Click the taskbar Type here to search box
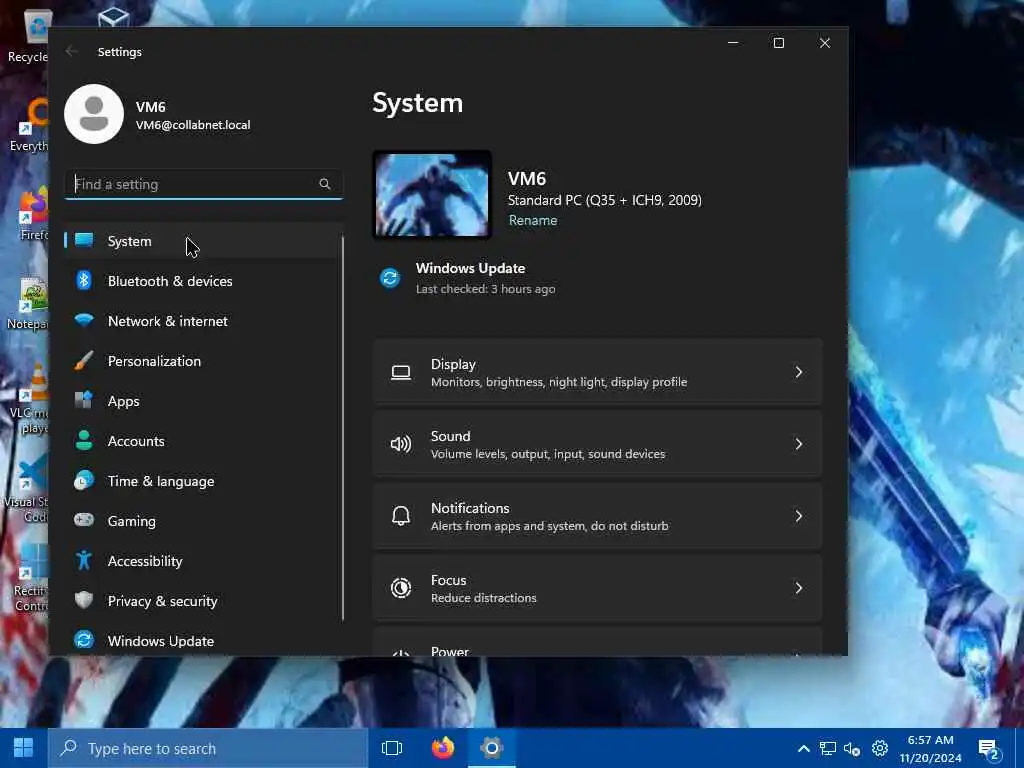1024x768 pixels. pos(208,748)
